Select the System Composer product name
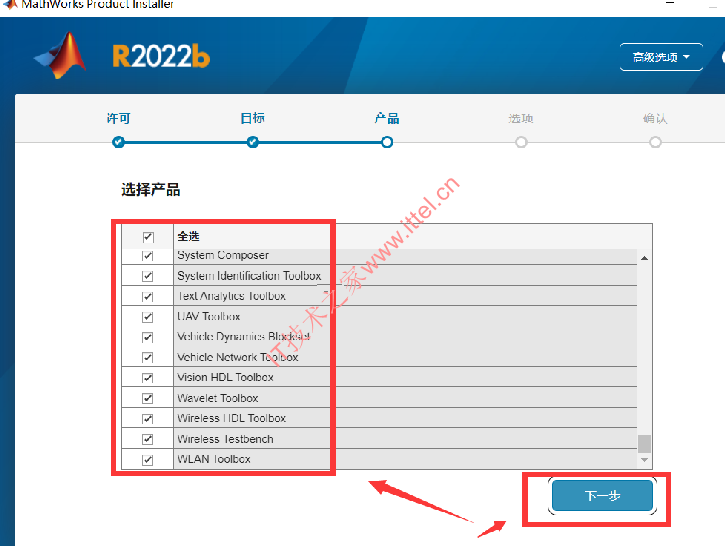 point(223,255)
